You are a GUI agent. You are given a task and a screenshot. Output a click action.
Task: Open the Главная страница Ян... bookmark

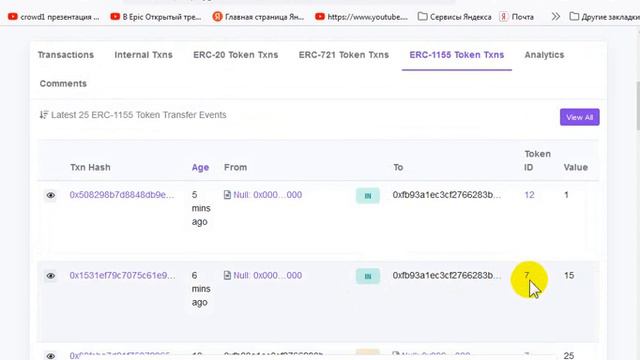(258, 17)
